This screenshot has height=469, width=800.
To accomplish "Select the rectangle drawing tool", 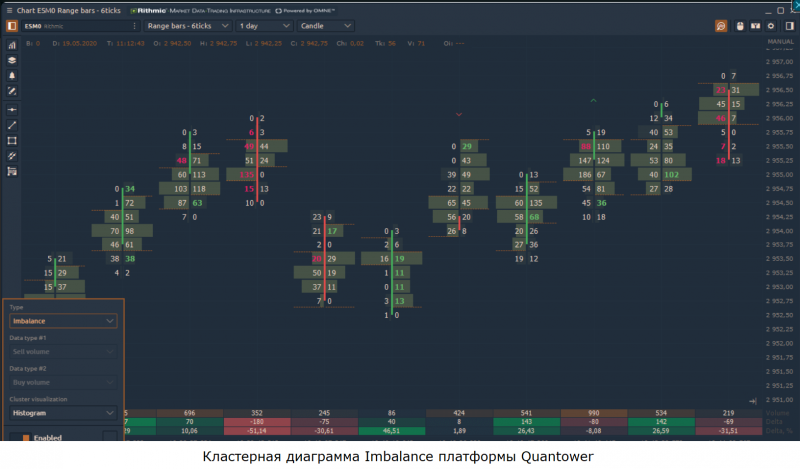I will coord(12,141).
